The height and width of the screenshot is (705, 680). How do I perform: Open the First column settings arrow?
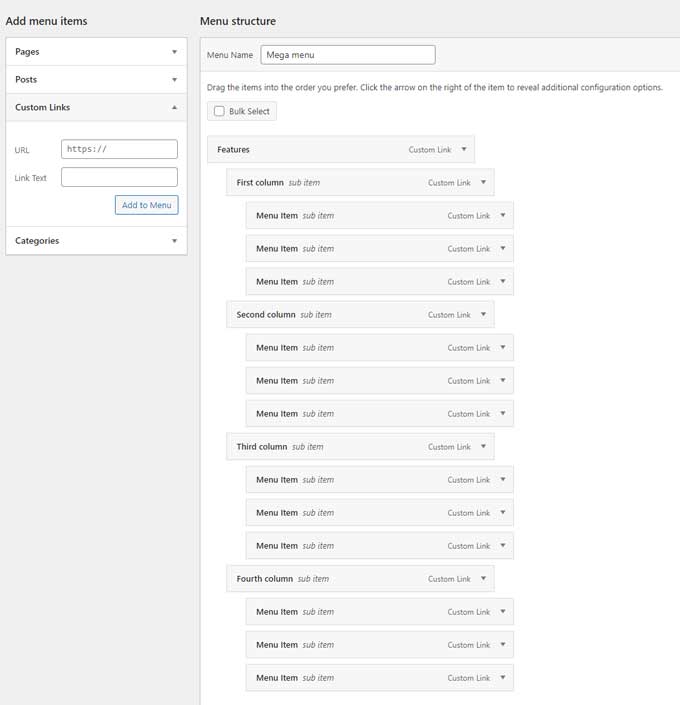click(x=483, y=182)
